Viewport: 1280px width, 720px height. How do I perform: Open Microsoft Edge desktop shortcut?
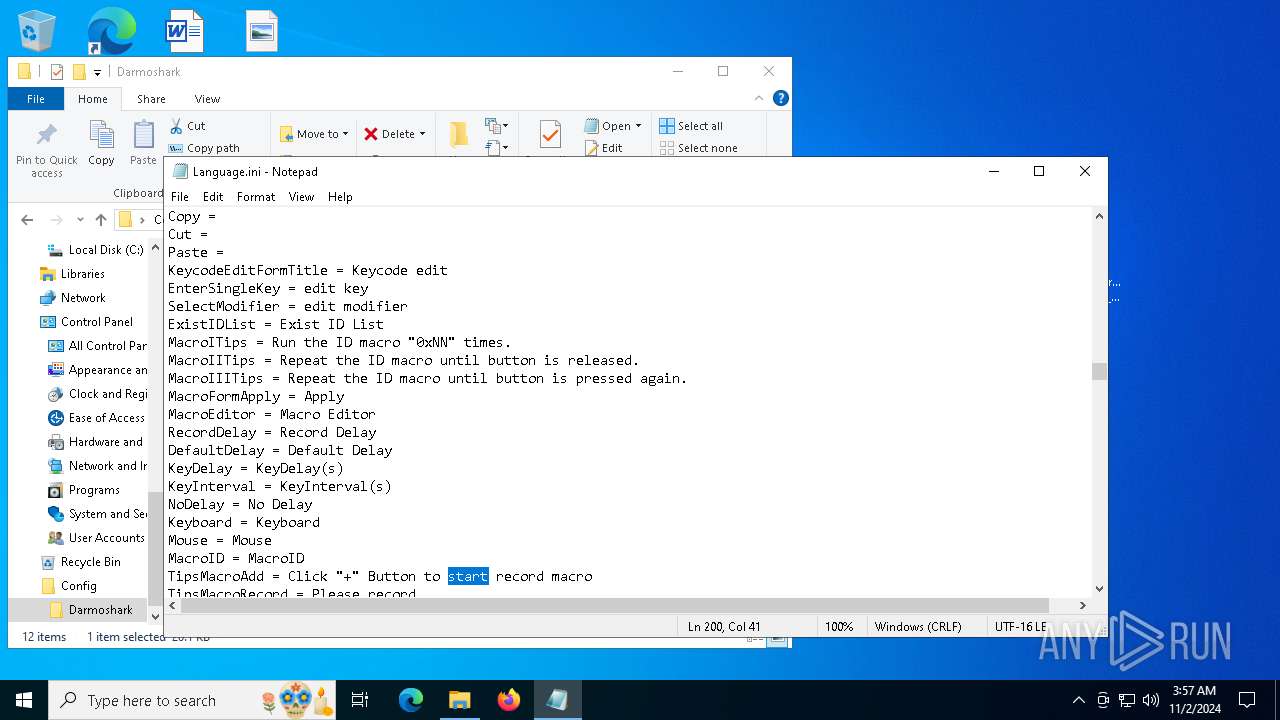click(111, 31)
